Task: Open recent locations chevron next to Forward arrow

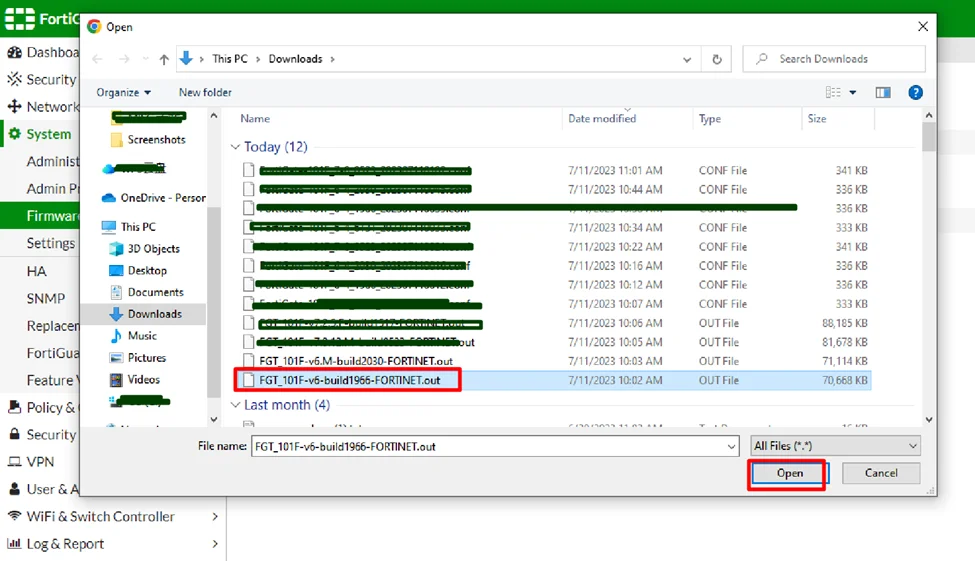Action: (146, 59)
